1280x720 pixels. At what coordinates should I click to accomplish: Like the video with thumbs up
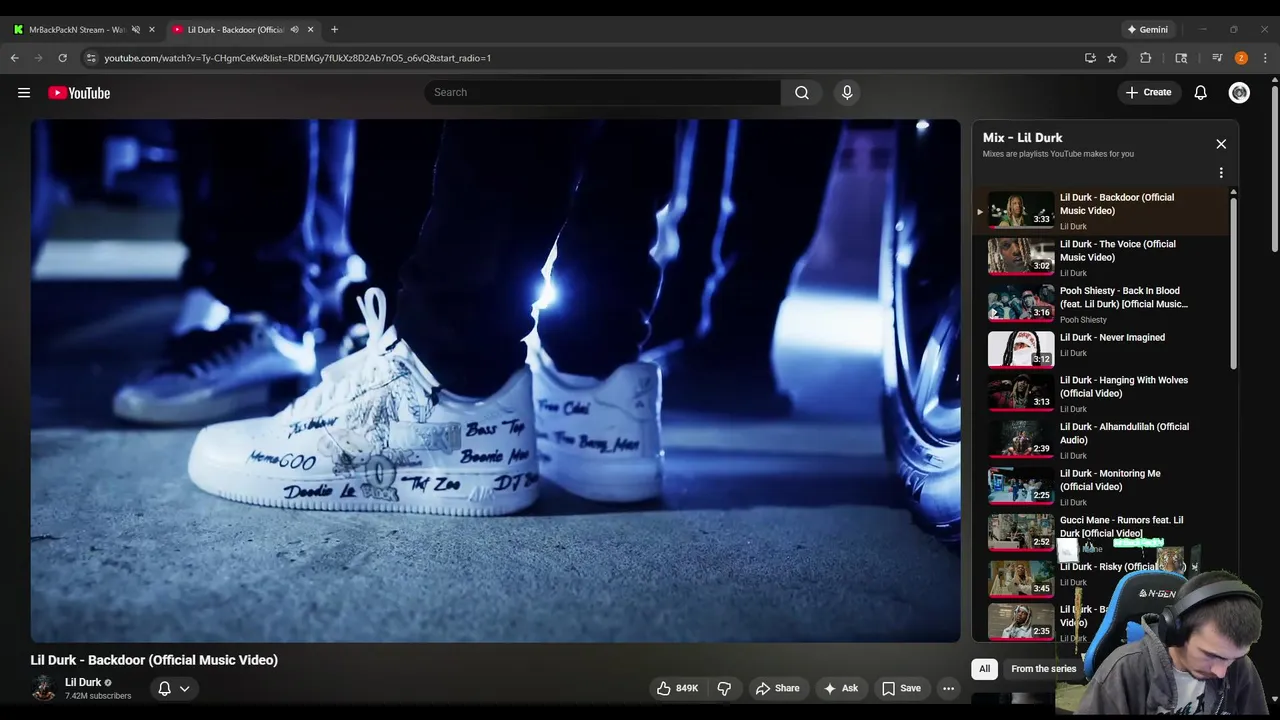tap(677, 688)
